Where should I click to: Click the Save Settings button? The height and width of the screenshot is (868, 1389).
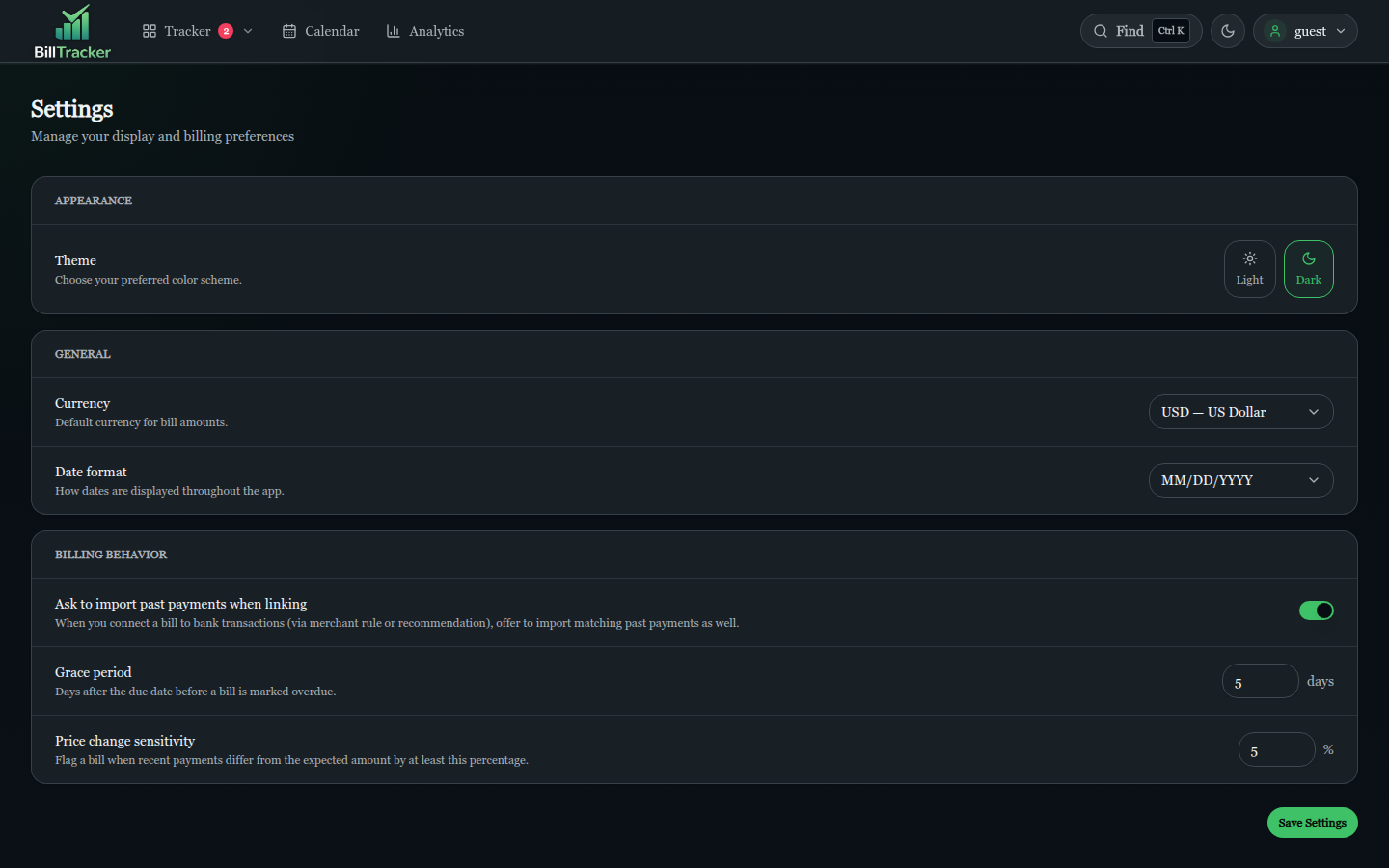pyautogui.click(x=1313, y=823)
